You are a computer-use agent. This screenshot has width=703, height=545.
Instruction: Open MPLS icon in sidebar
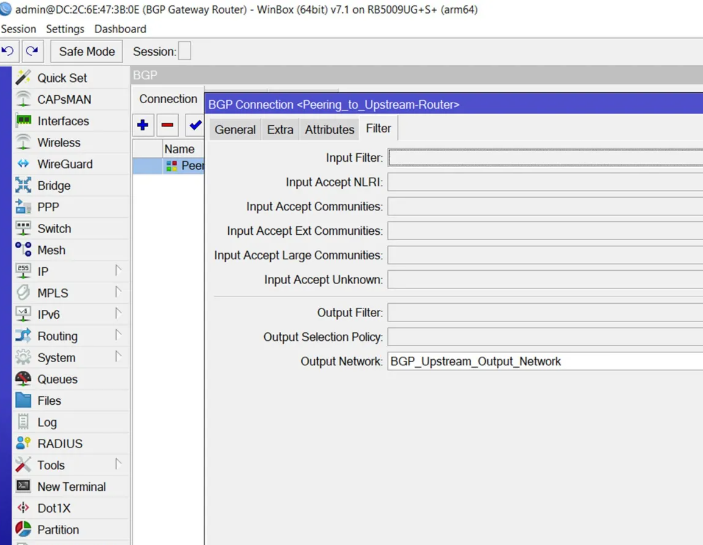click(x=23, y=293)
